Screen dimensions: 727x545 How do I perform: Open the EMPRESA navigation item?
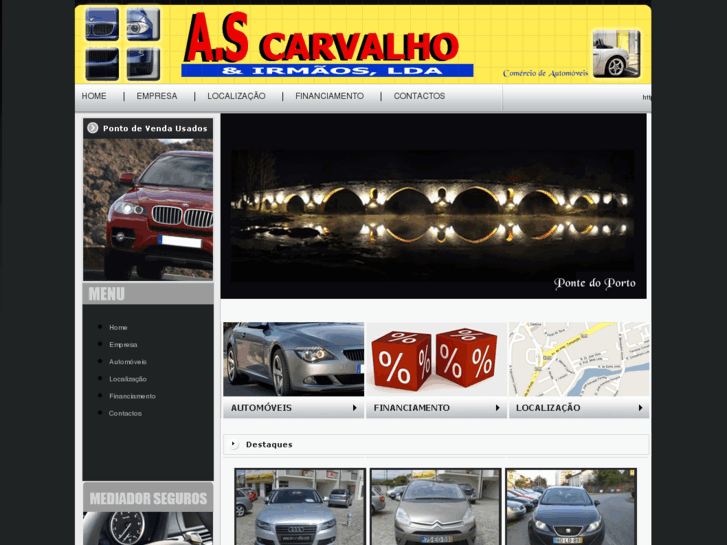click(x=157, y=96)
